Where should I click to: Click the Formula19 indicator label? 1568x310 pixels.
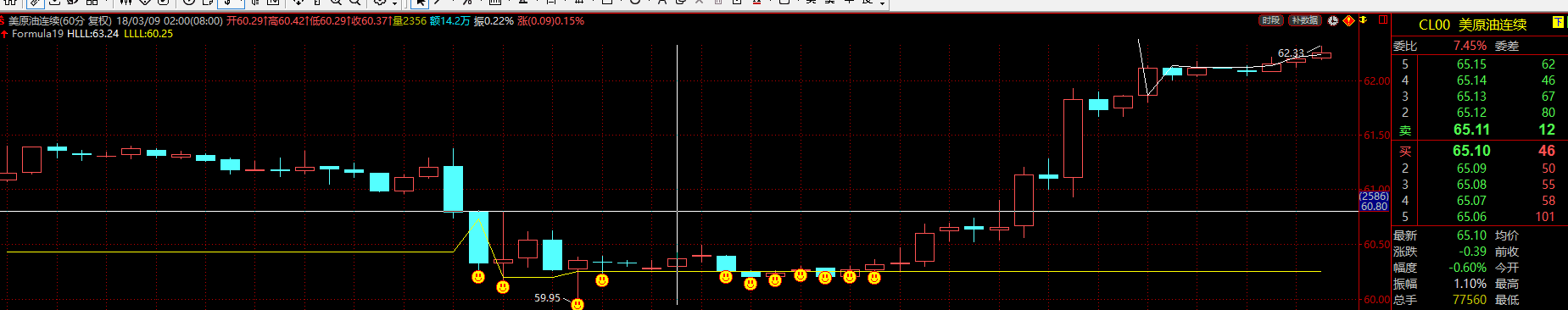(x=37, y=34)
